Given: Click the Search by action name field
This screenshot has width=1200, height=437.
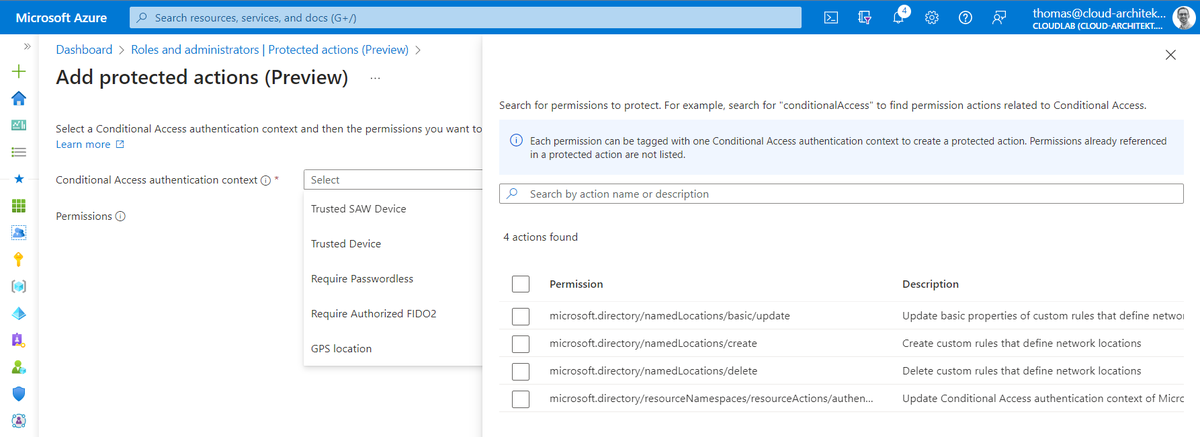Looking at the screenshot, I should [842, 194].
